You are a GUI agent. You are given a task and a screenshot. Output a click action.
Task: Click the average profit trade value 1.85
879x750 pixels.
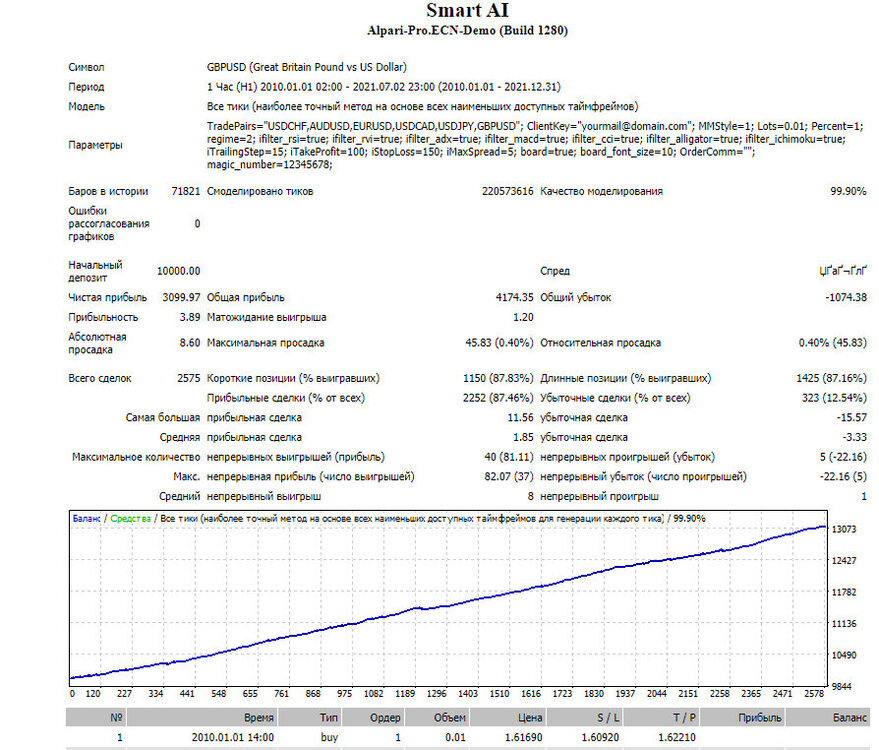[x=523, y=437]
